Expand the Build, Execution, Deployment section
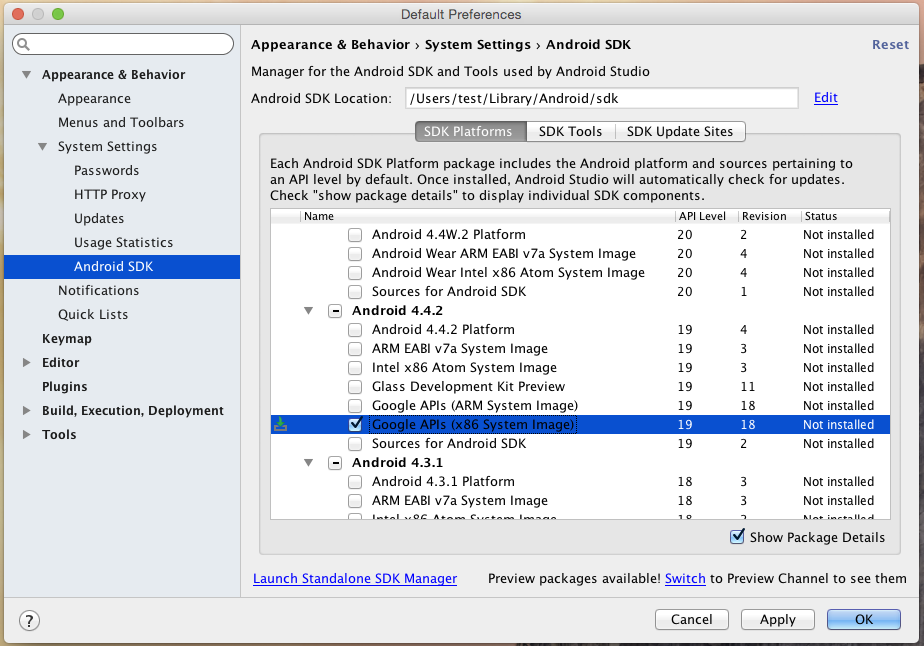 click(x=27, y=410)
